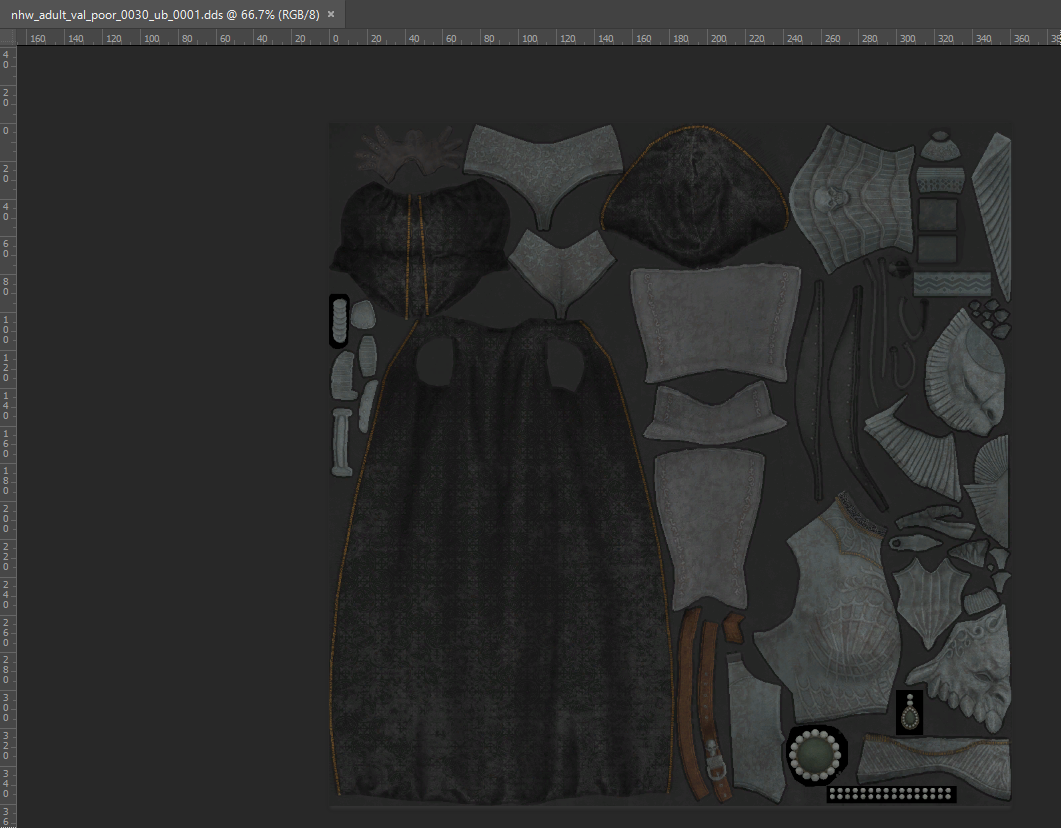This screenshot has width=1061, height=828.
Task: Click the 0 mark on vertical ruler
Action: click(x=7, y=131)
